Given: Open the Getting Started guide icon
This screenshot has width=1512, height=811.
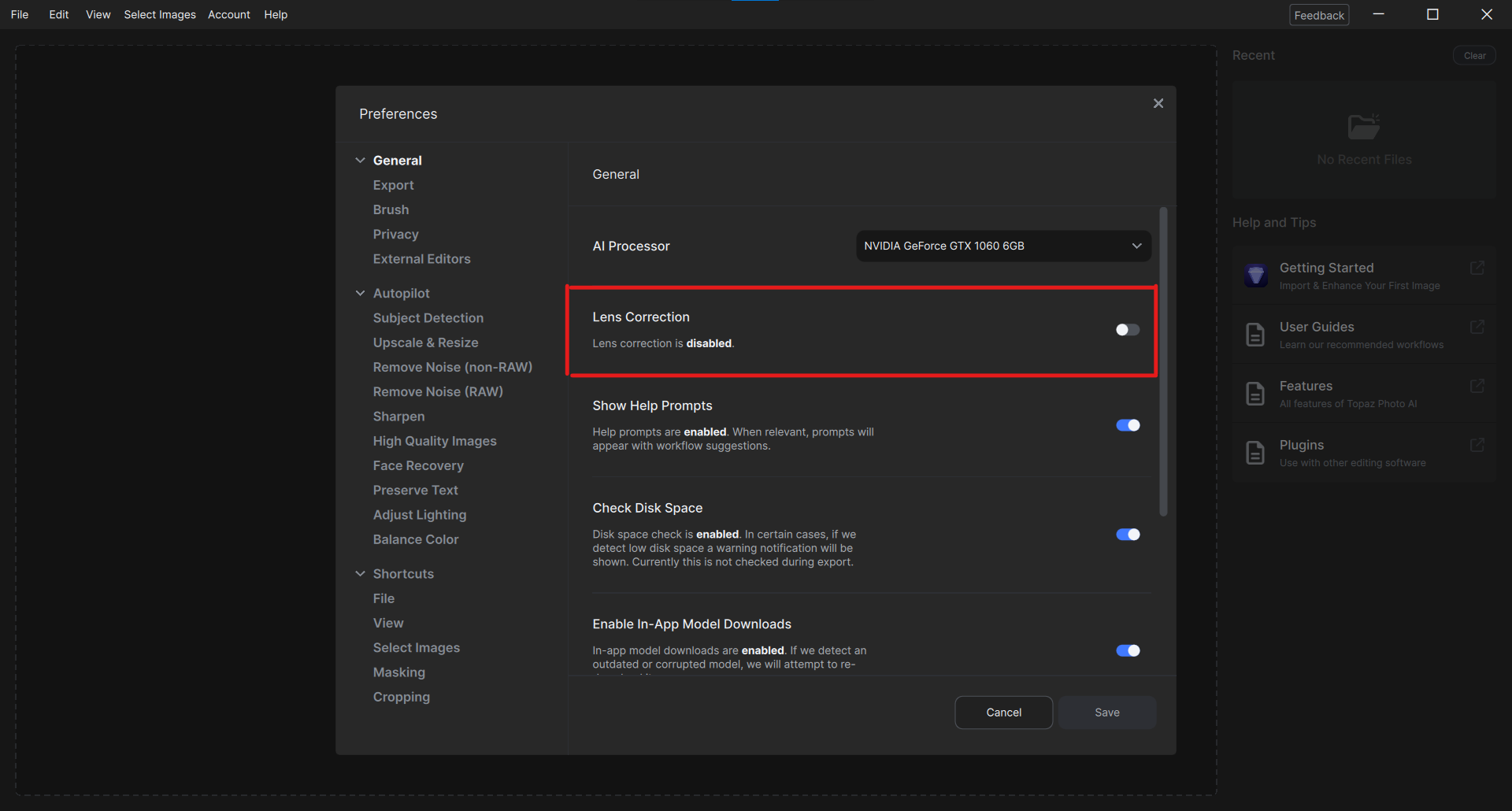Looking at the screenshot, I should pos(1255,275).
